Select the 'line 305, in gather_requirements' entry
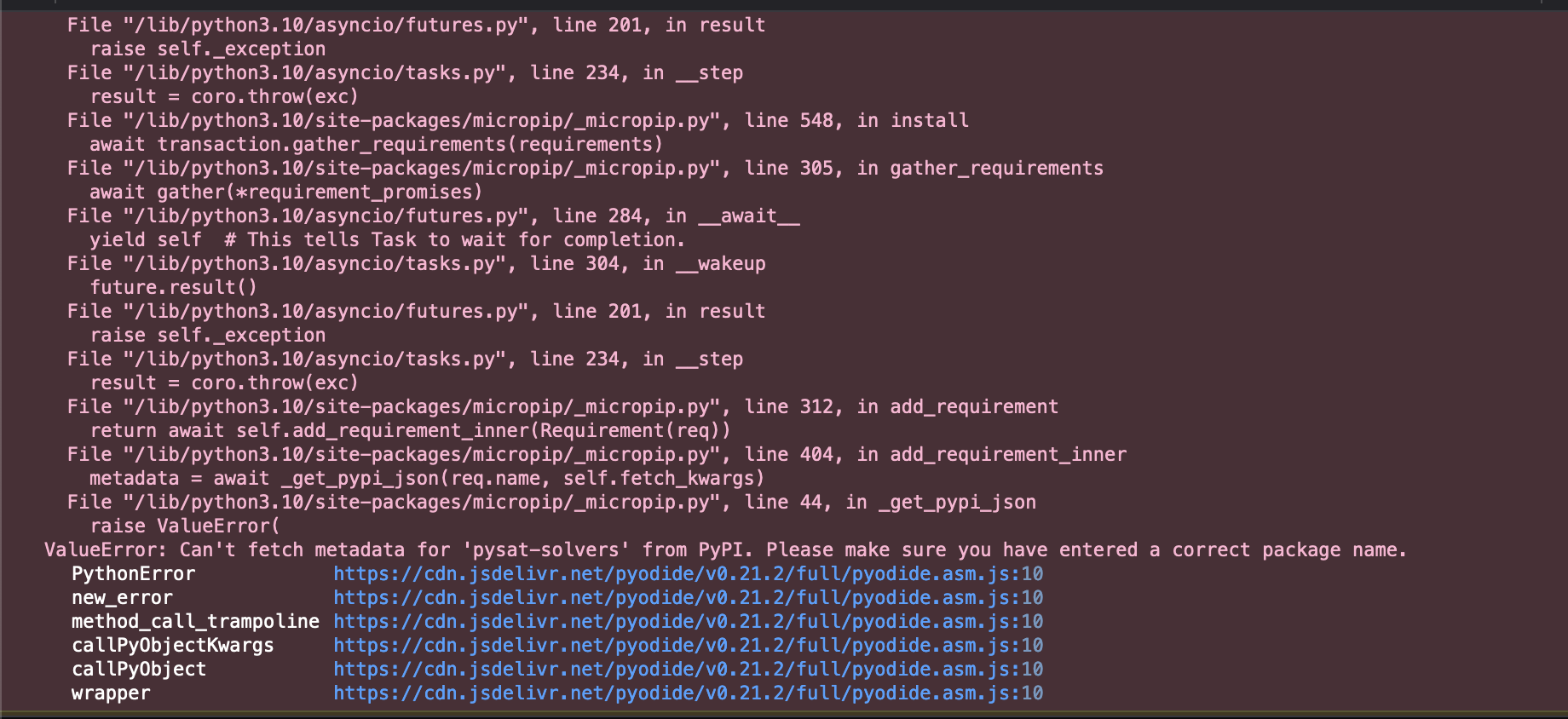Image resolution: width=1568 pixels, height=719 pixels. (585, 169)
